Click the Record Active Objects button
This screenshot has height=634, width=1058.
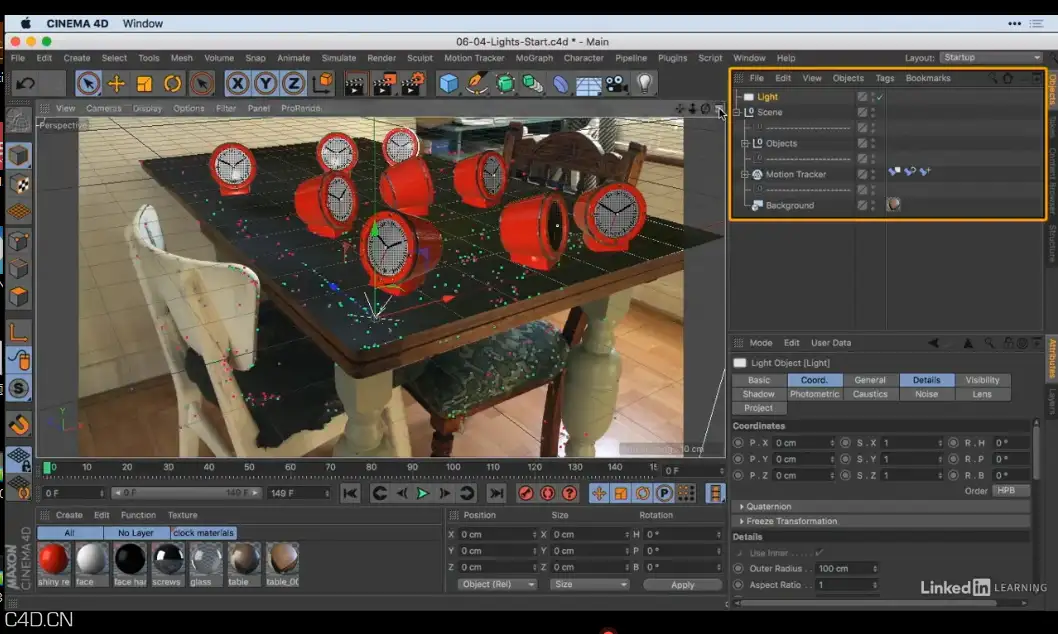click(x=525, y=493)
